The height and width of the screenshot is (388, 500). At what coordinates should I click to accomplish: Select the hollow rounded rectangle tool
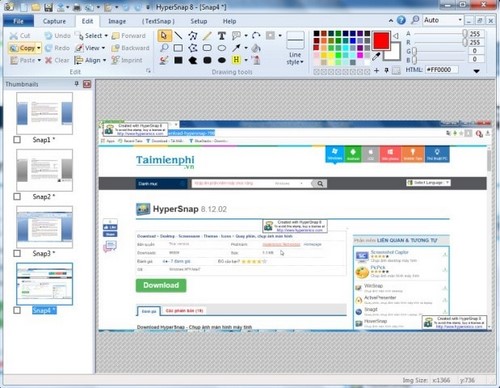point(207,48)
